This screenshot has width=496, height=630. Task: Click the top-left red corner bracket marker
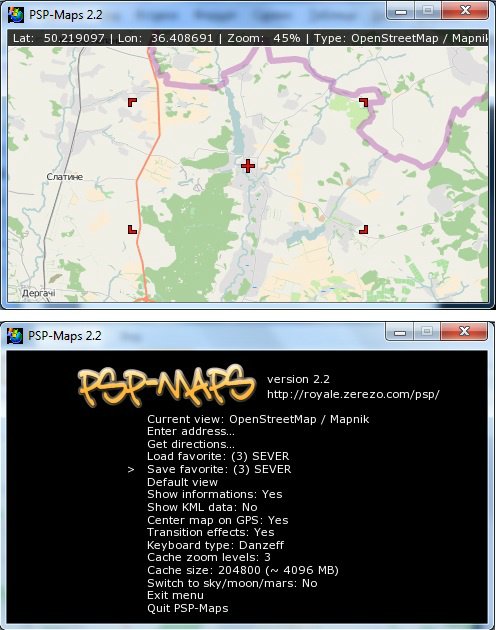[x=132, y=102]
